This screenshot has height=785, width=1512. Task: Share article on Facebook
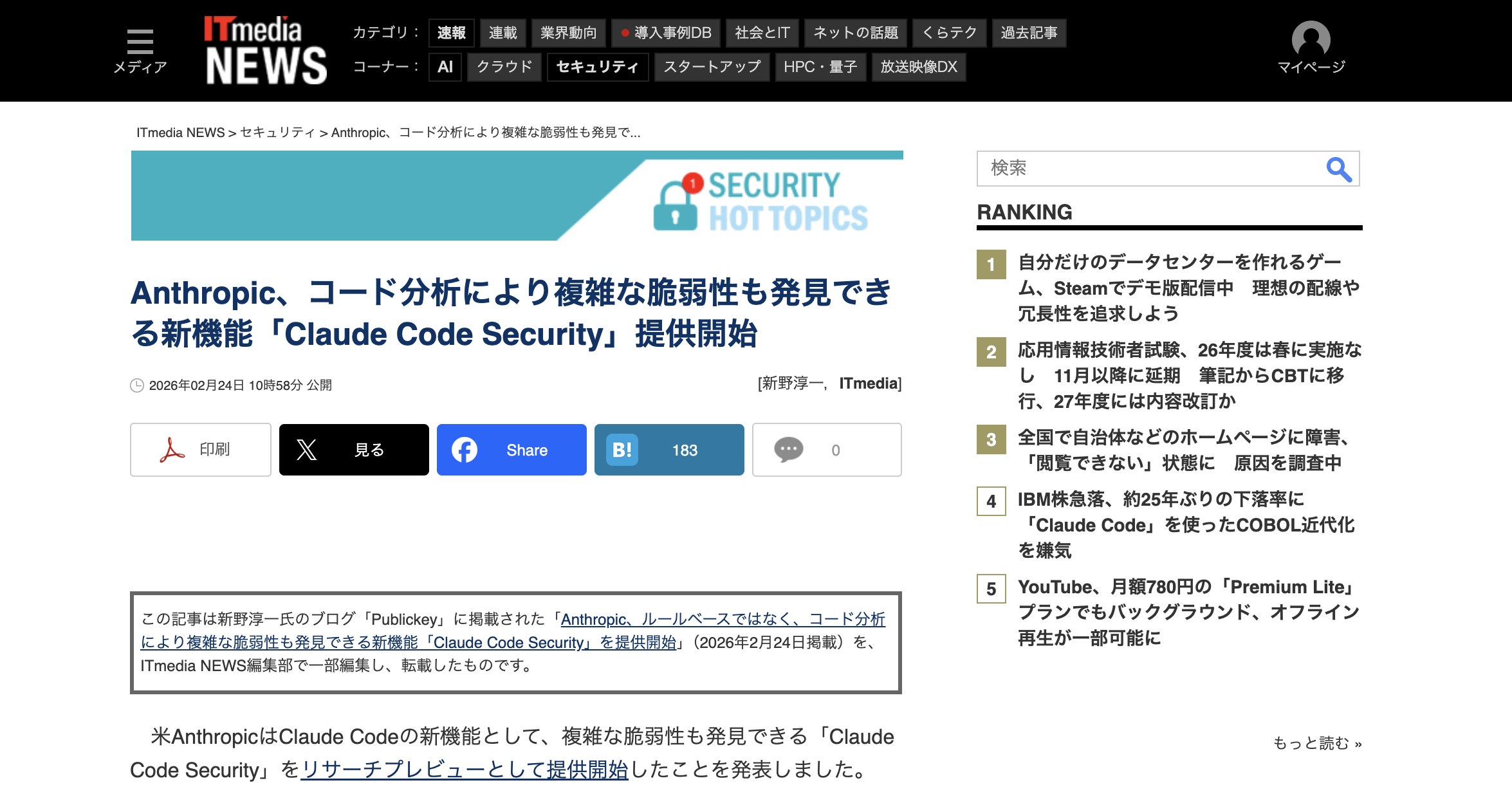pos(512,450)
